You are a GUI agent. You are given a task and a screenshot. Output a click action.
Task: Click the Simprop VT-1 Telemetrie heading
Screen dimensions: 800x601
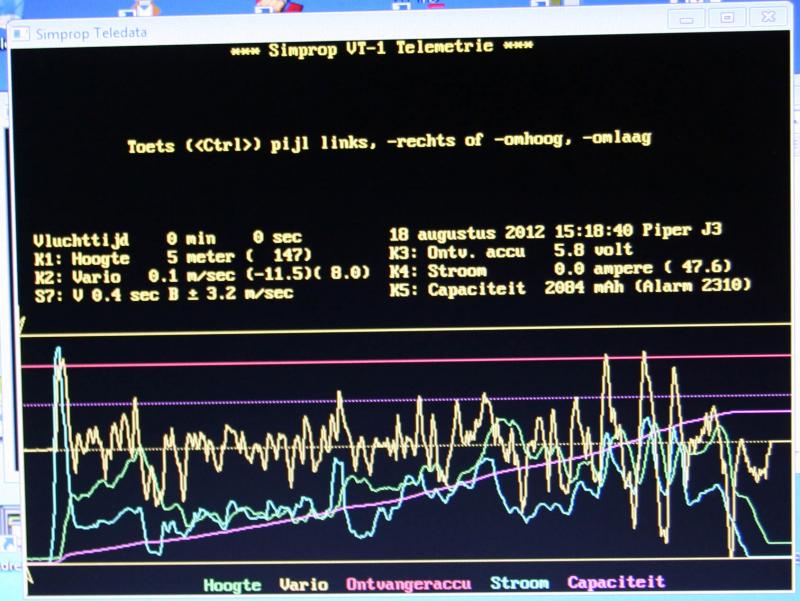381,48
